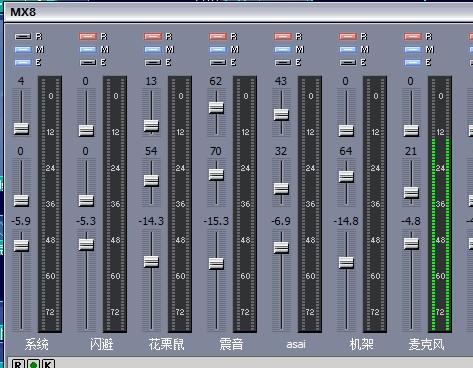Screen dimensions: 473x368
Task: Mute the 机架 channel with M
Action: [x=348, y=50]
